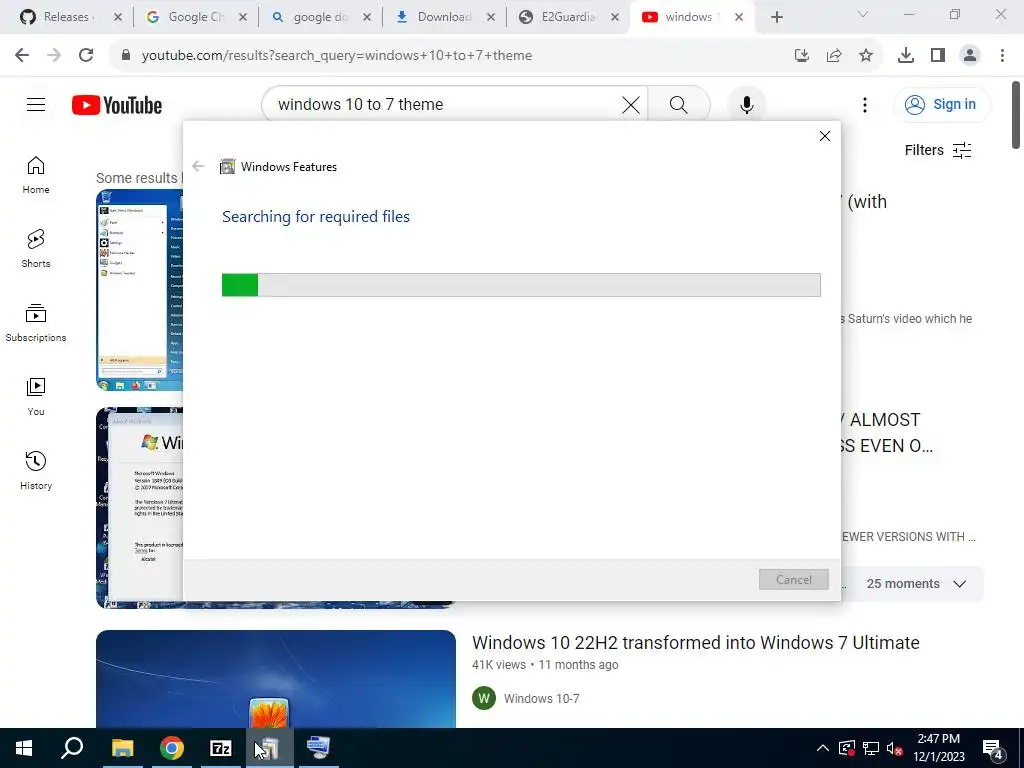Click the muted volume tray icon
The width and height of the screenshot is (1024, 768).
(x=895, y=748)
